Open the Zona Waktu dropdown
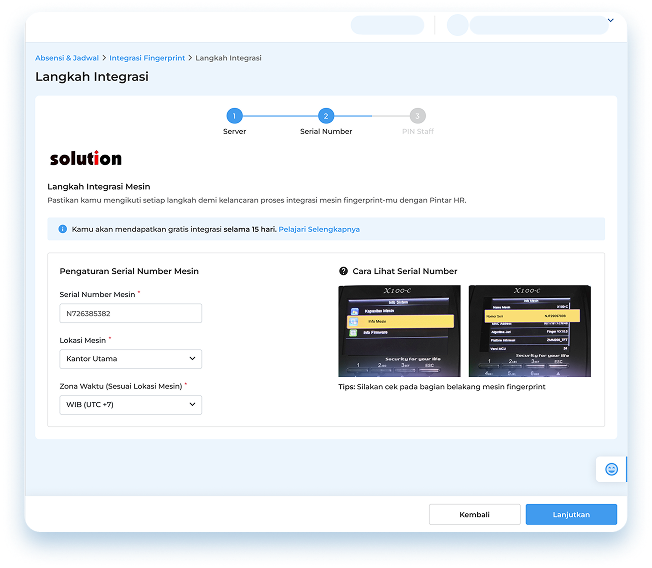Viewport: 652px width, 568px height. tap(130, 405)
